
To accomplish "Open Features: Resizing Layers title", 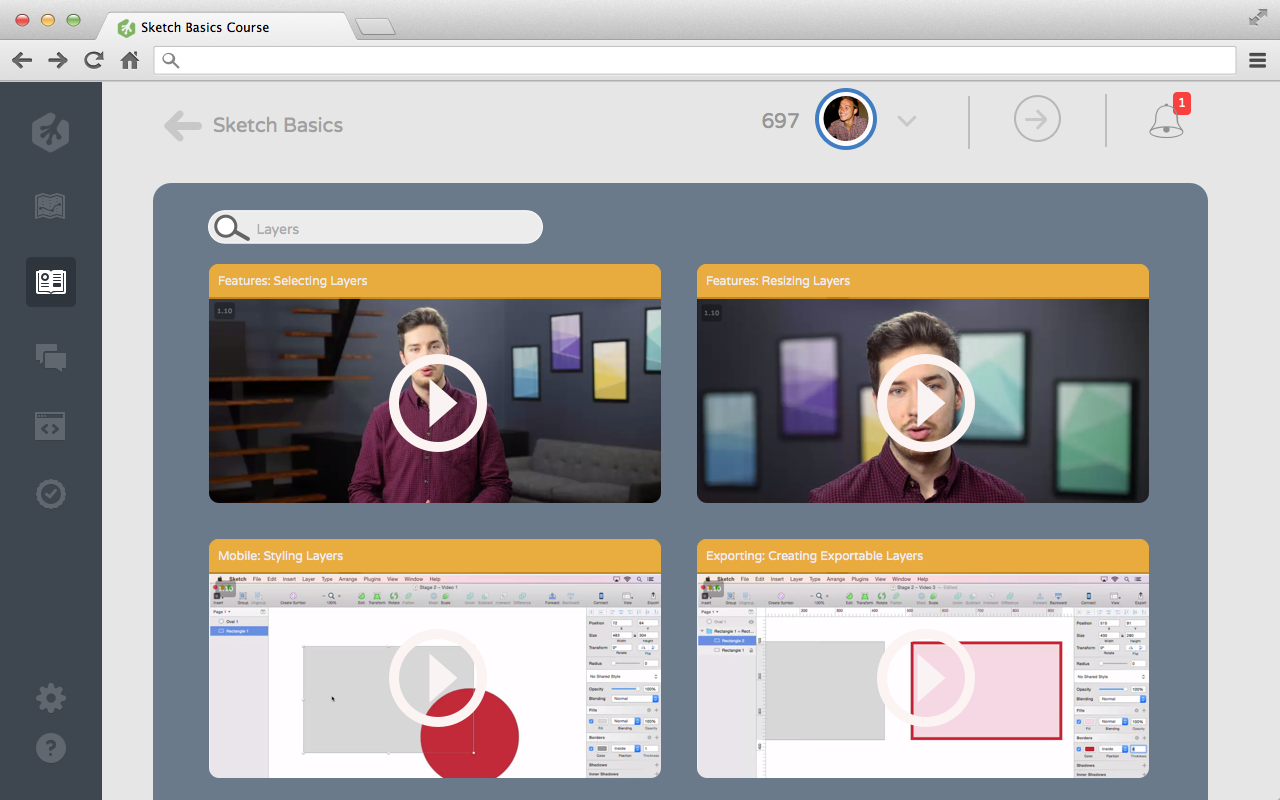I will click(778, 281).
